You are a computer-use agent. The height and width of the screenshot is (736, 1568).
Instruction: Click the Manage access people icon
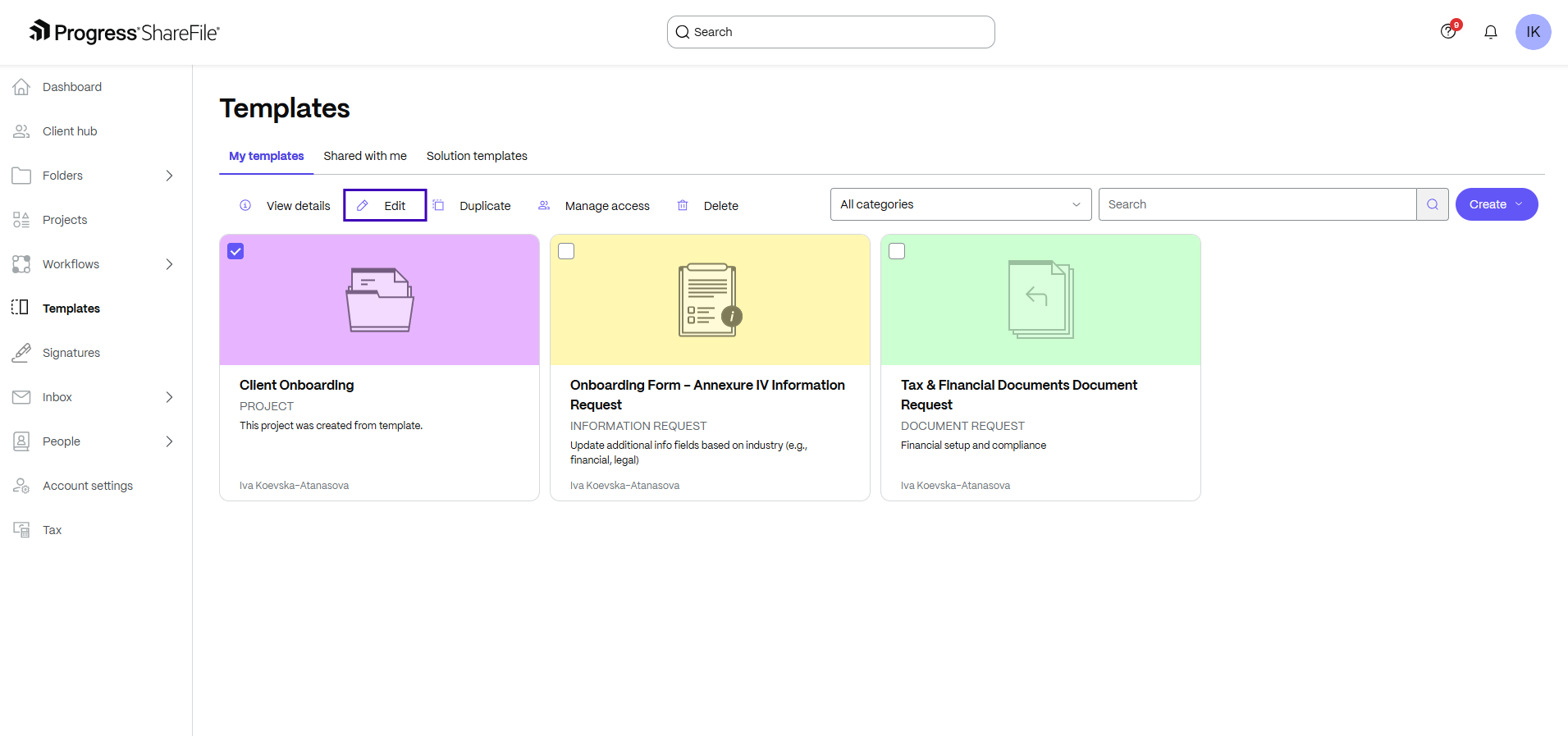coord(544,205)
